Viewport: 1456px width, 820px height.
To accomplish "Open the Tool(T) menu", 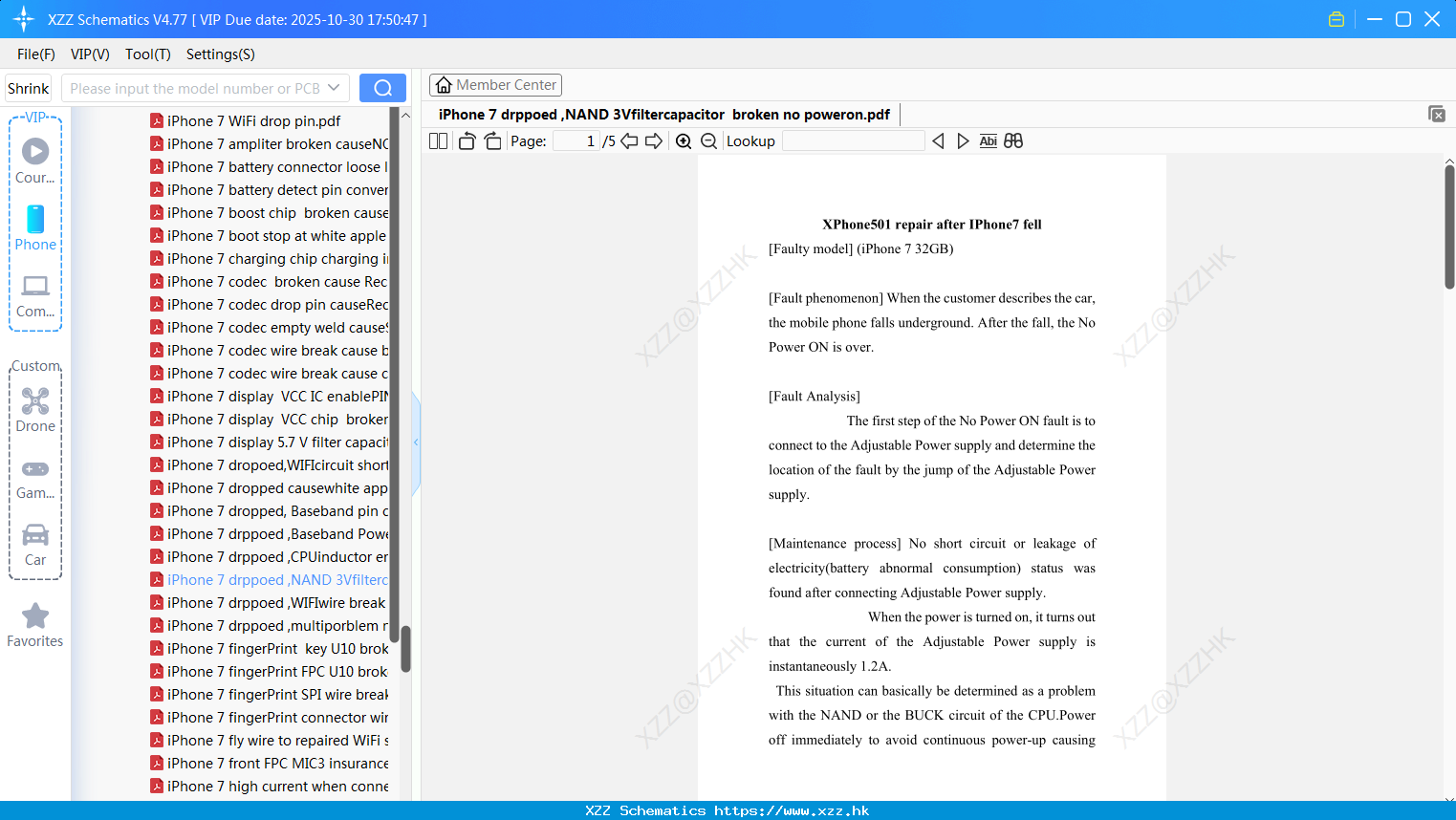I will click(148, 54).
